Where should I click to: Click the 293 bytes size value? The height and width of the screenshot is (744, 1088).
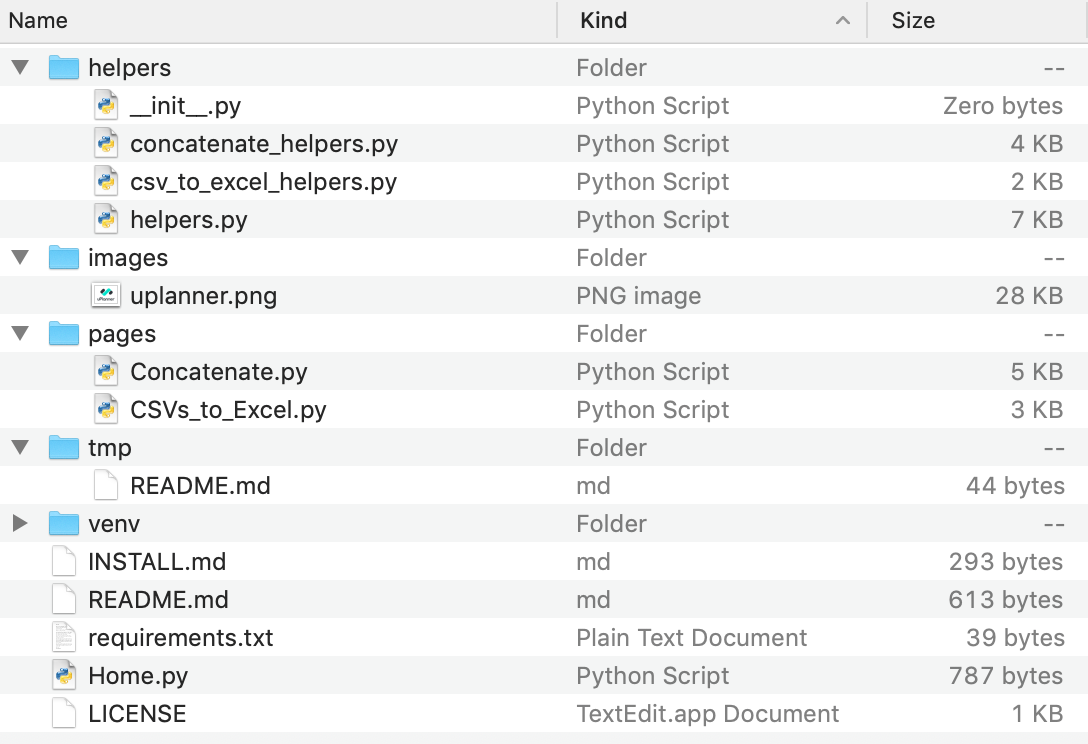1005,561
